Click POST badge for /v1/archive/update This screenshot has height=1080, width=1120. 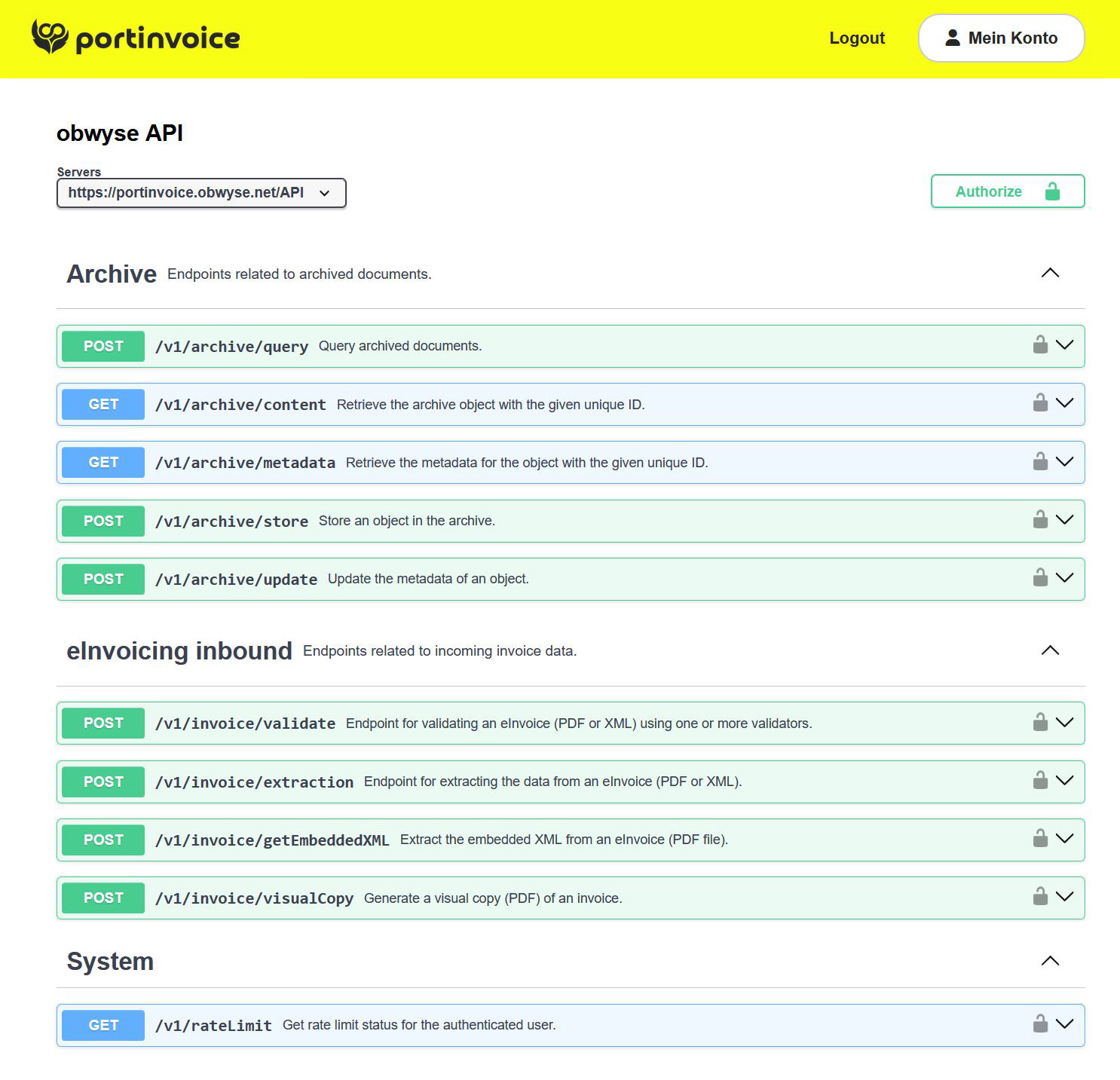pos(103,579)
